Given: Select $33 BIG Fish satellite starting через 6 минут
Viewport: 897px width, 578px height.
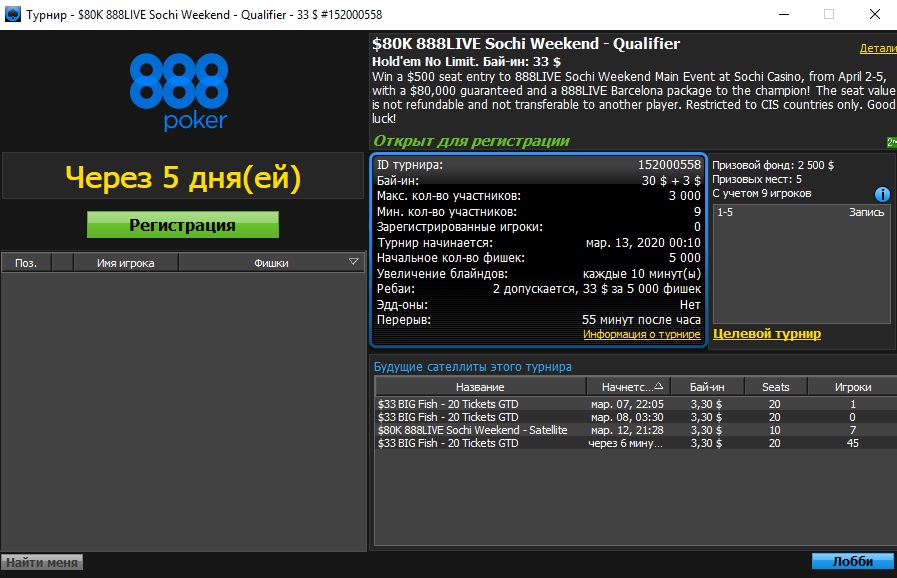Looking at the screenshot, I should pyautogui.click(x=636, y=444).
